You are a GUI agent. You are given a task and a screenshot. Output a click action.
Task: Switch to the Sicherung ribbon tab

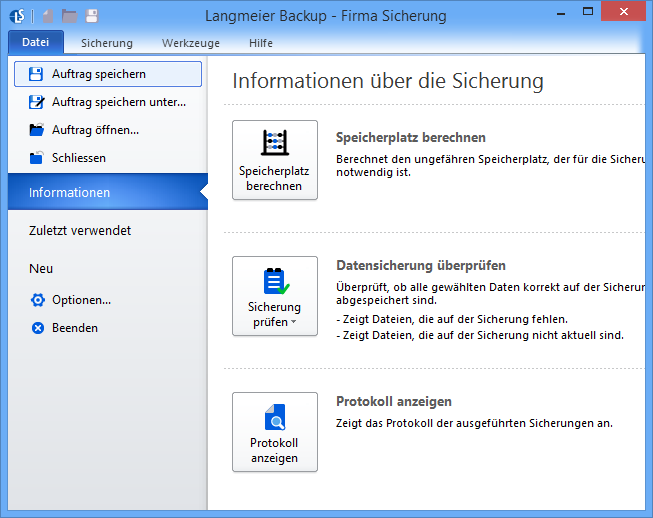(x=107, y=43)
